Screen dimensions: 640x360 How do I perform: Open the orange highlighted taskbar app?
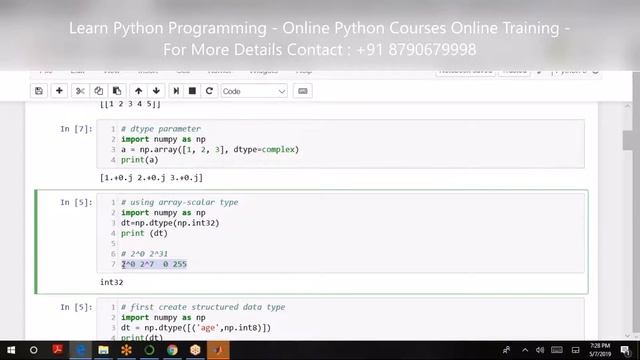(x=218, y=350)
